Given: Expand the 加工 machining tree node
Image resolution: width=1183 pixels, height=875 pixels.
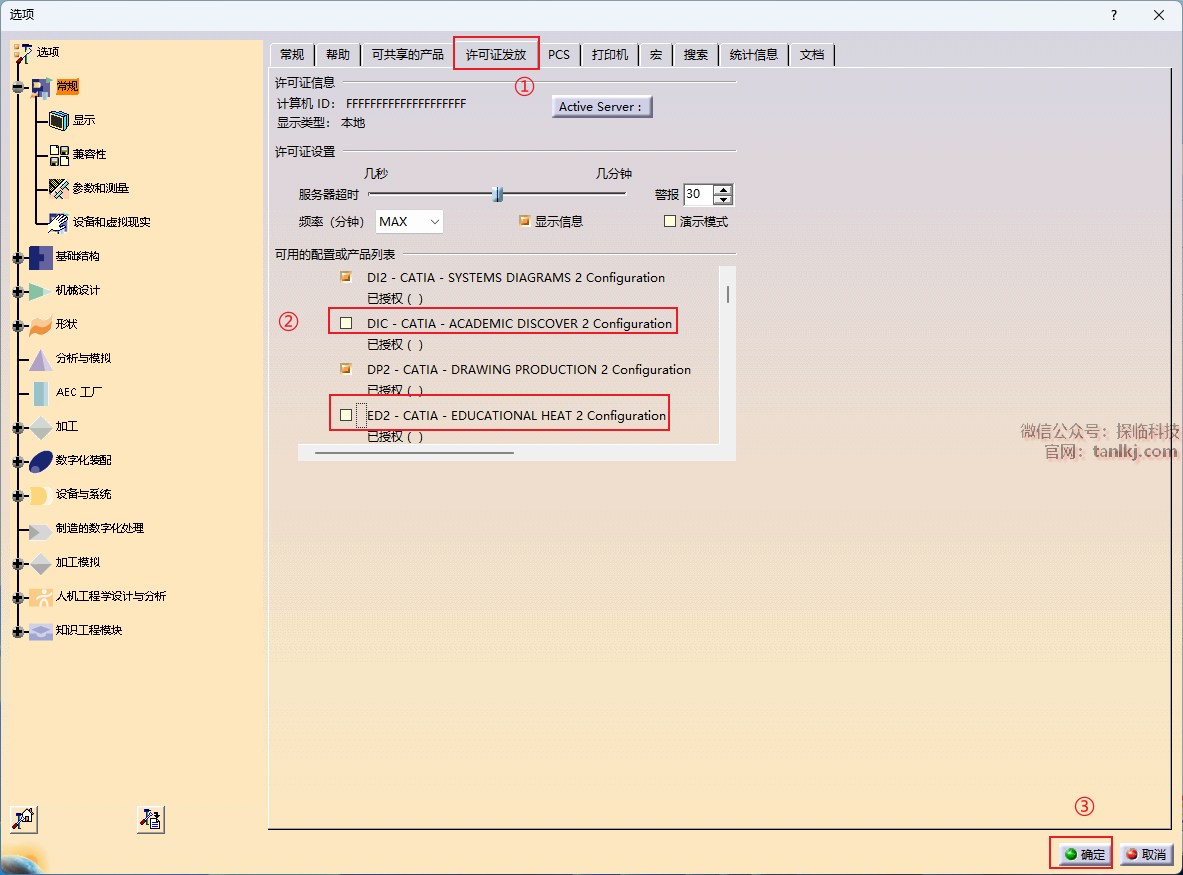Looking at the screenshot, I should [x=17, y=427].
